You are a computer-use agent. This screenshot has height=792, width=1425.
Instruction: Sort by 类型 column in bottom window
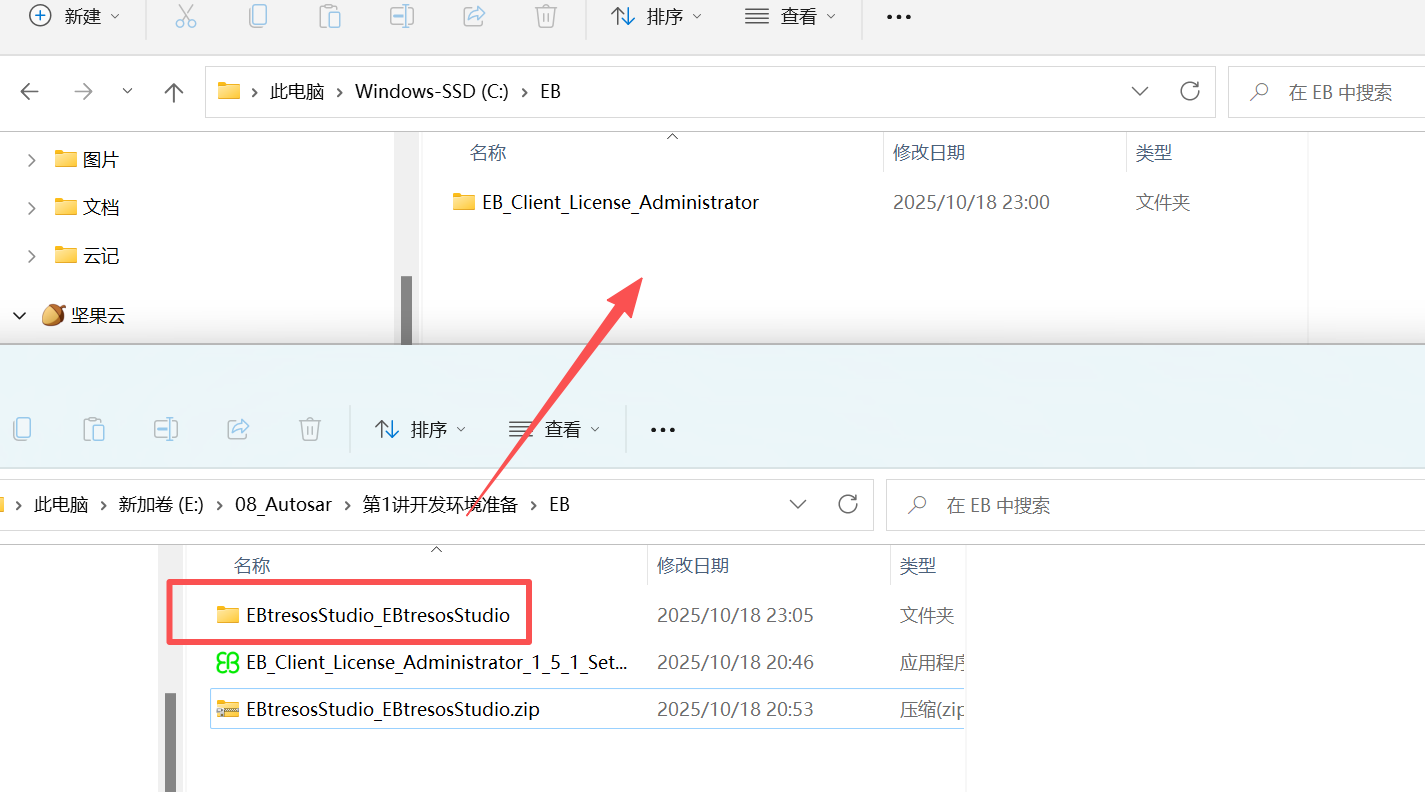point(918,566)
